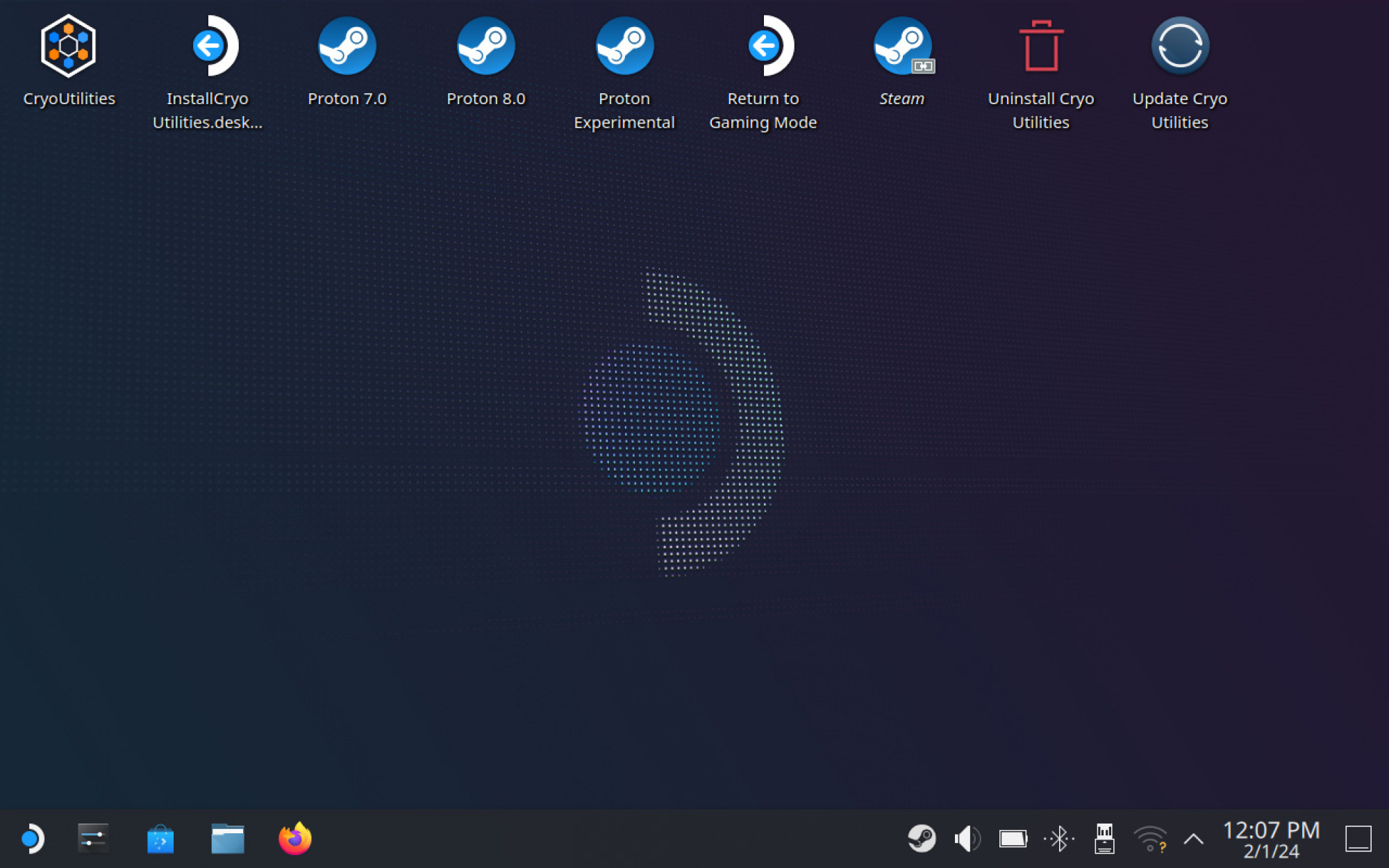This screenshot has height=868, width=1389.
Task: Click the italic 'Steam' label text
Action: point(902,99)
